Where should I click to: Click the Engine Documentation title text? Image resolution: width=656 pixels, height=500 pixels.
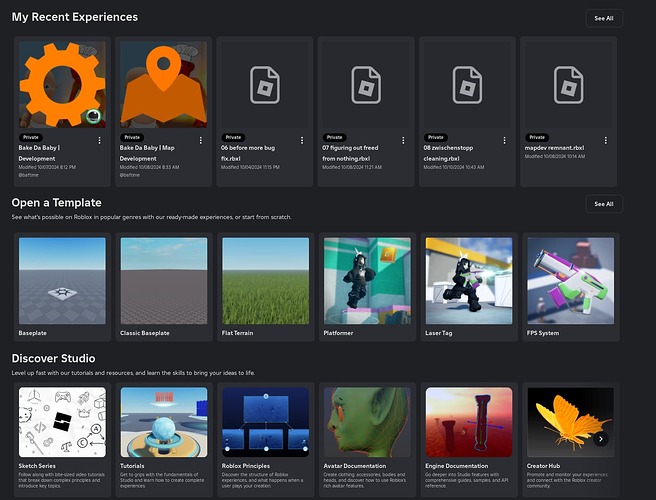click(x=457, y=466)
